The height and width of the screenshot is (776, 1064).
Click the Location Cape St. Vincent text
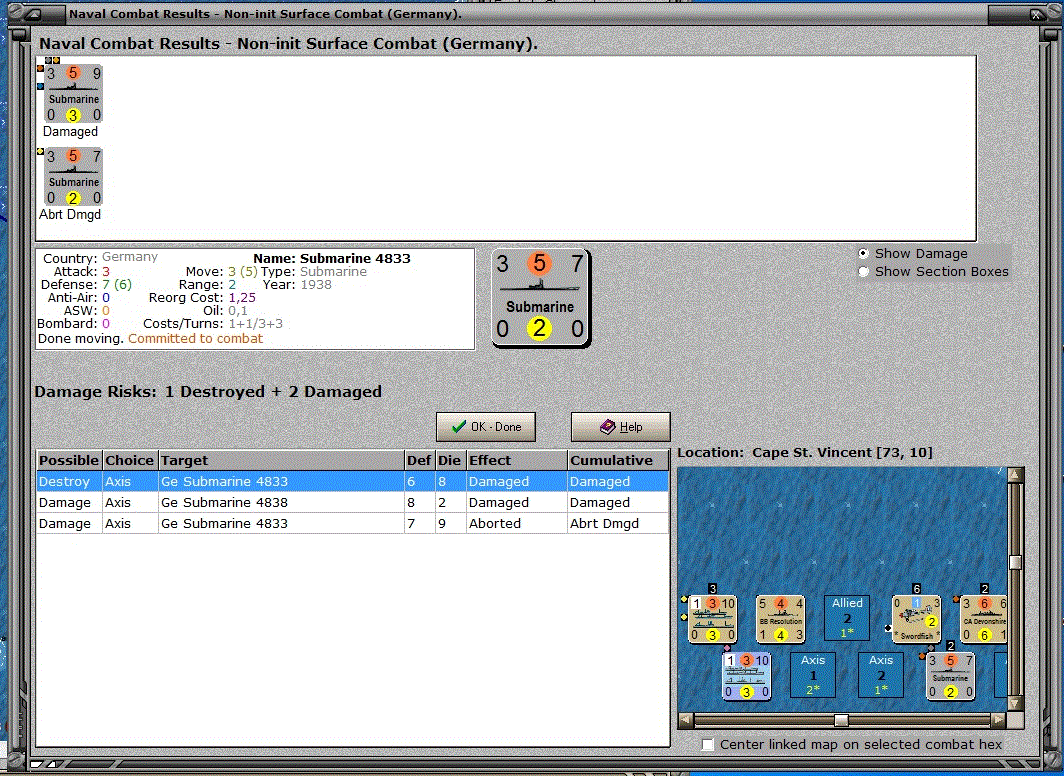[x=805, y=452]
